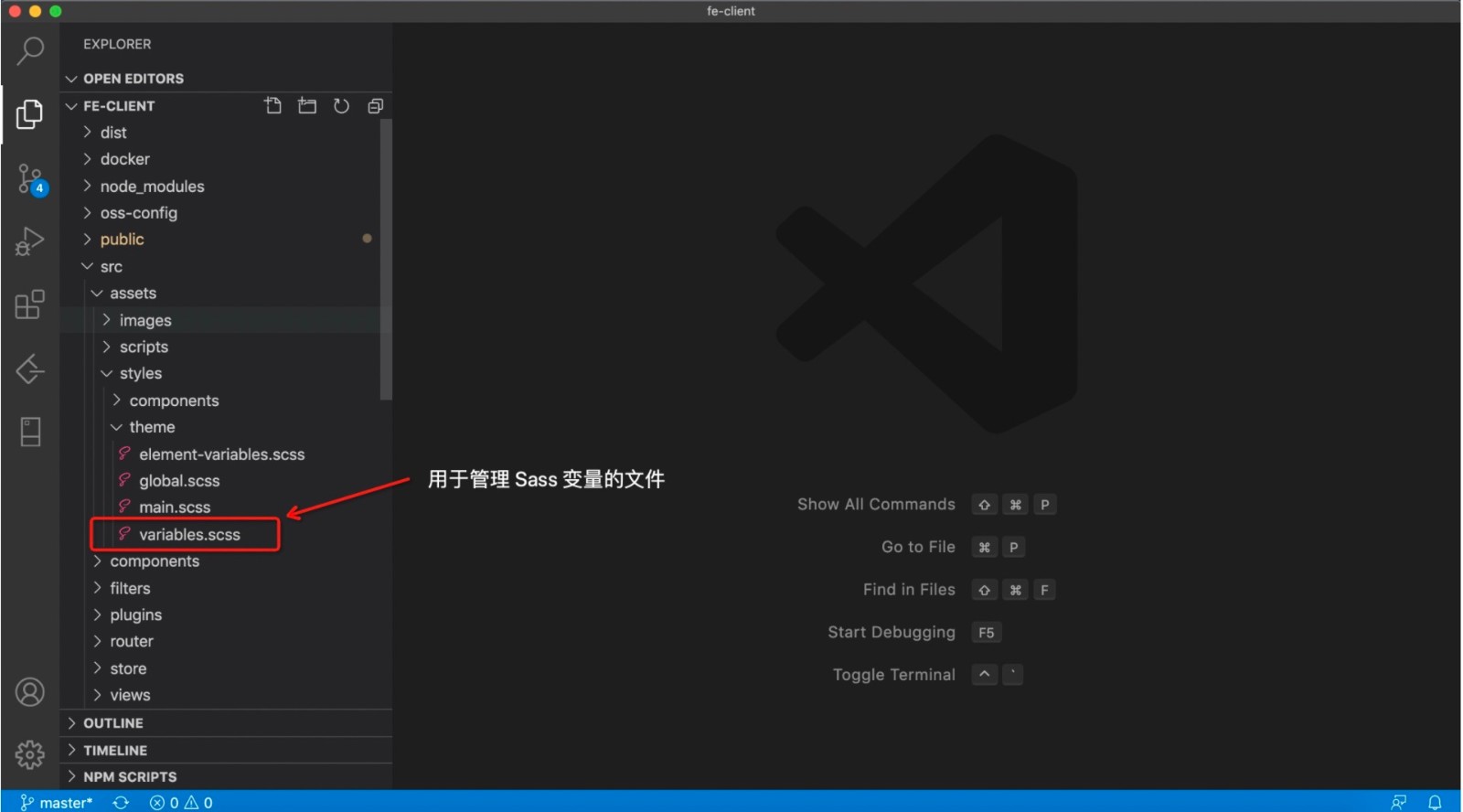Collapse the OPEN EDITORS section
The width and height of the screenshot is (1463, 812).
227,79
